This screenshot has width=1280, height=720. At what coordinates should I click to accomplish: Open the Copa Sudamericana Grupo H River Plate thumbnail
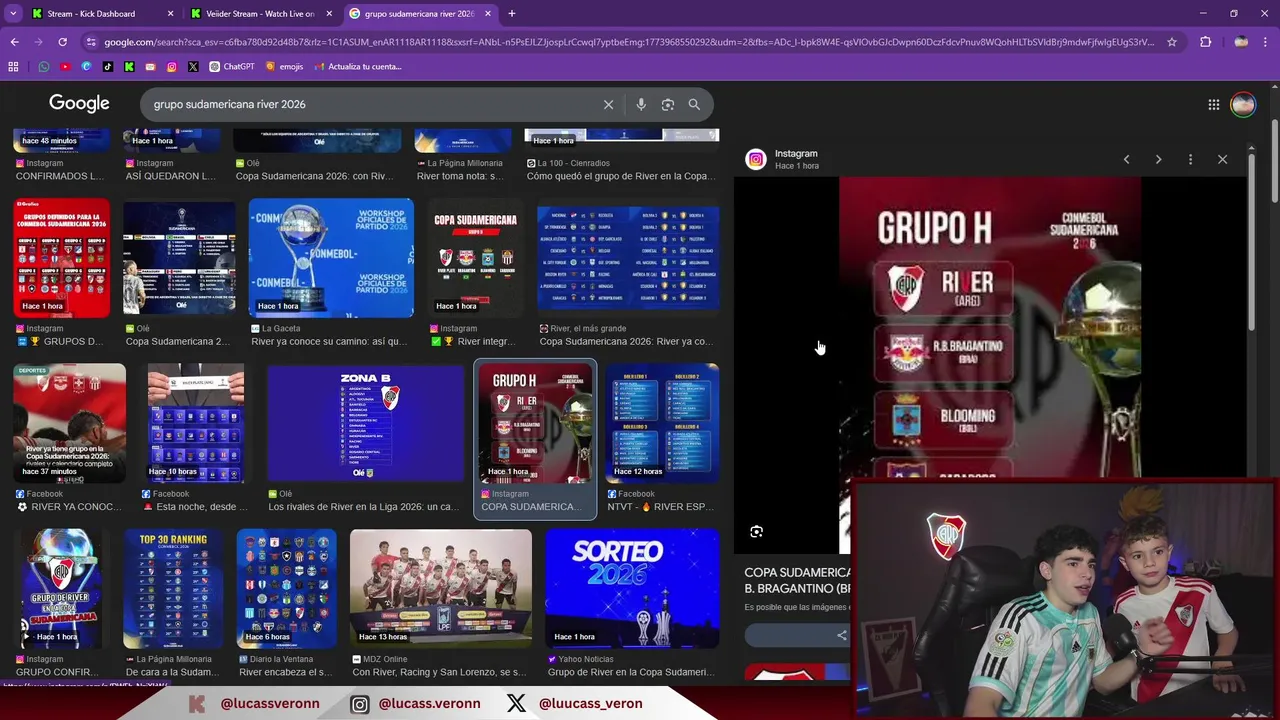pyautogui.click(x=475, y=258)
